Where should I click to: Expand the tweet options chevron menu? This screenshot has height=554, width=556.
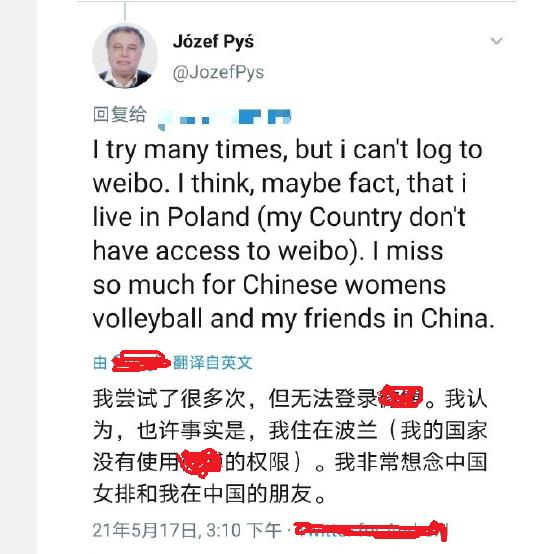tap(496, 41)
